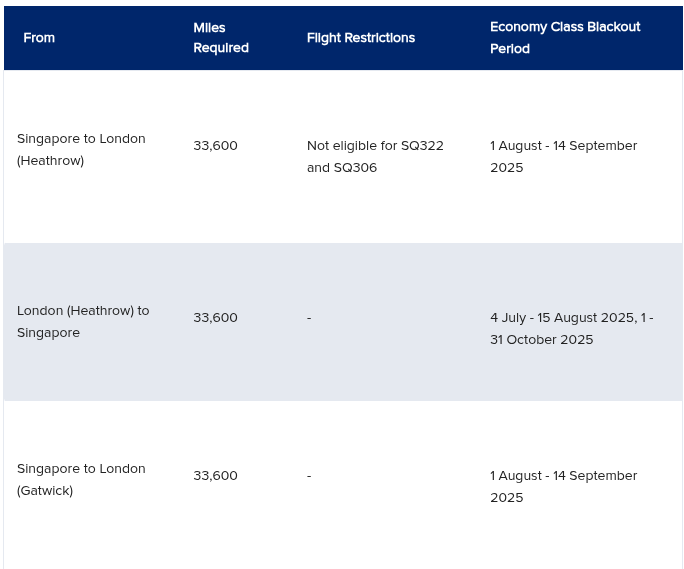The height and width of the screenshot is (569, 684).
Task: Click 33,600 miles for Singapore to Heathrow
Action: point(216,146)
